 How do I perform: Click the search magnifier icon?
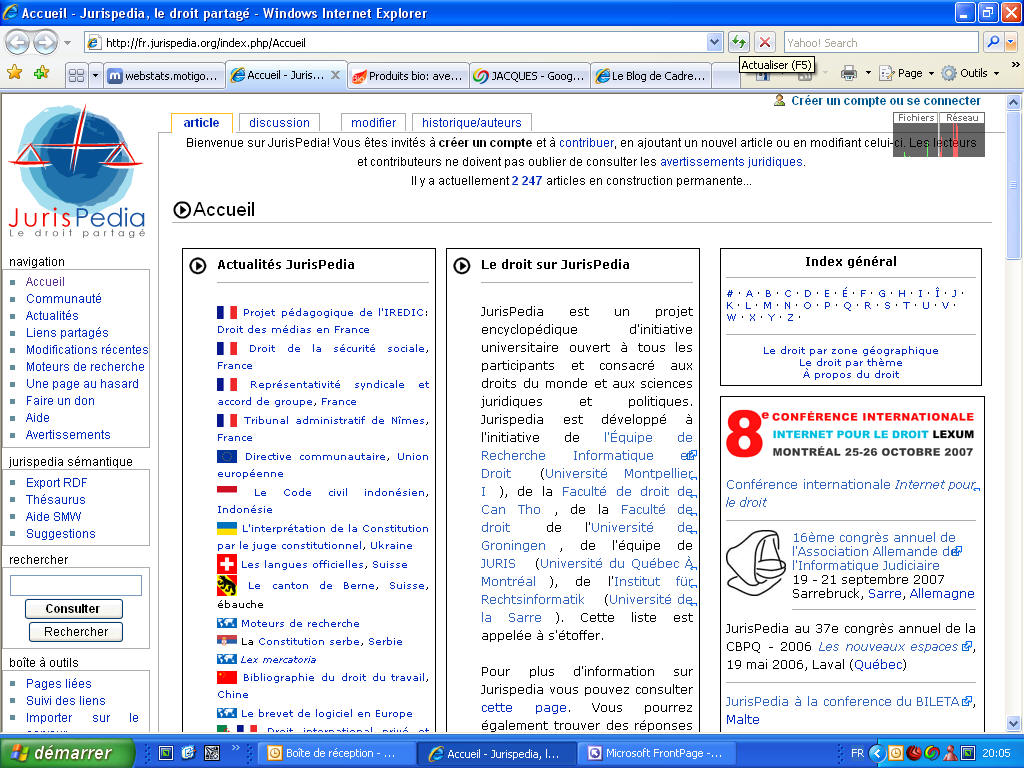pyautogui.click(x=993, y=42)
